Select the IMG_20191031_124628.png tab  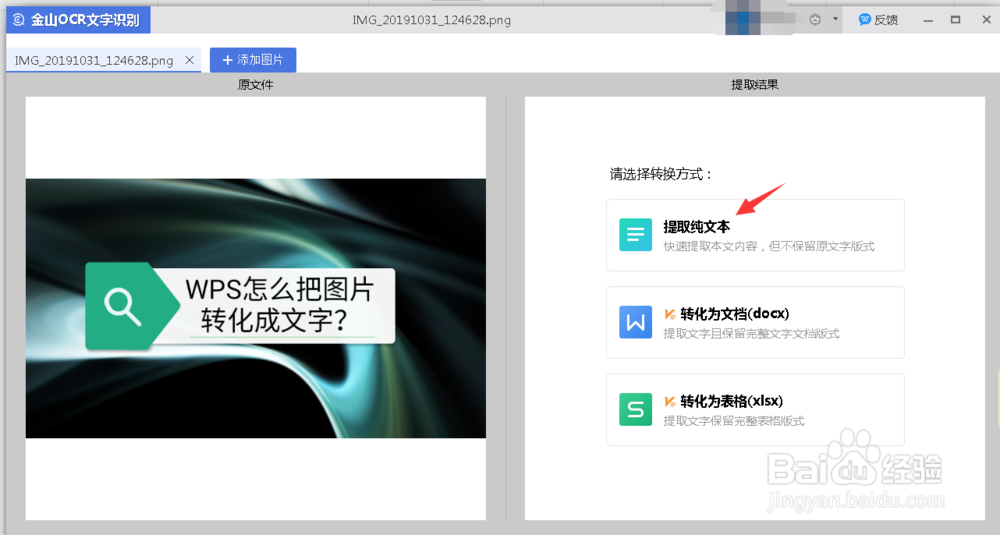(x=103, y=60)
